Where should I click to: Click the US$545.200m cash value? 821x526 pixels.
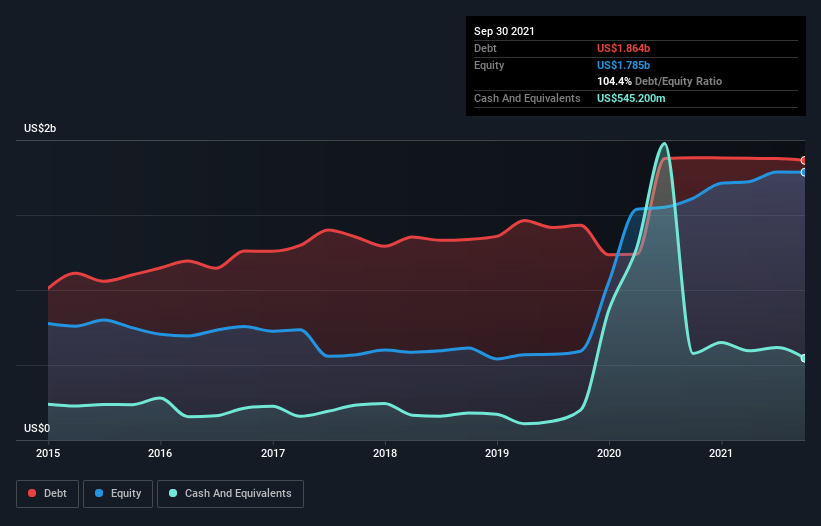(x=631, y=98)
